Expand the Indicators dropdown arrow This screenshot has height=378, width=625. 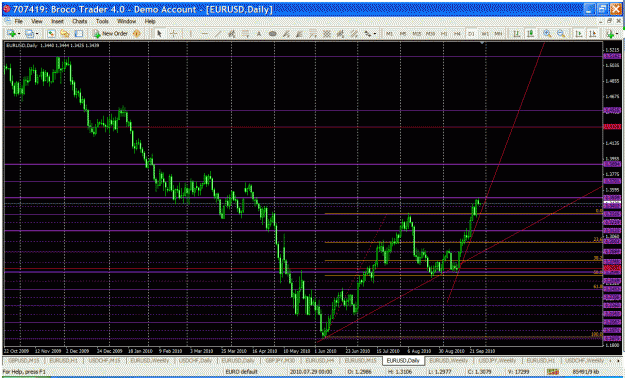[x=618, y=34]
